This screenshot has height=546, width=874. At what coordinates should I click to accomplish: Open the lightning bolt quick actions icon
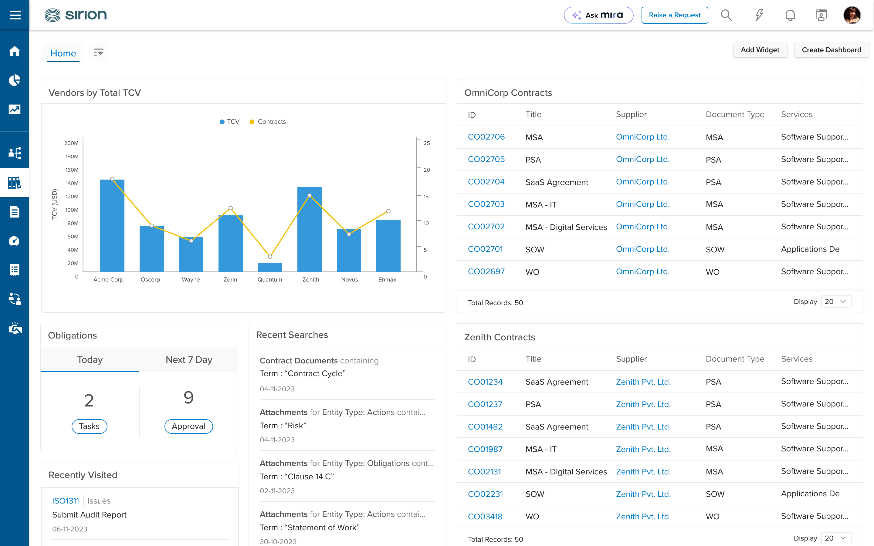tap(759, 15)
